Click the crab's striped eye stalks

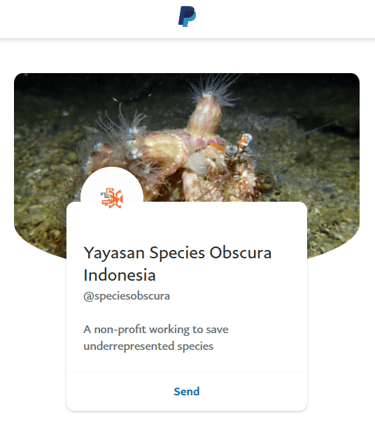(238, 145)
